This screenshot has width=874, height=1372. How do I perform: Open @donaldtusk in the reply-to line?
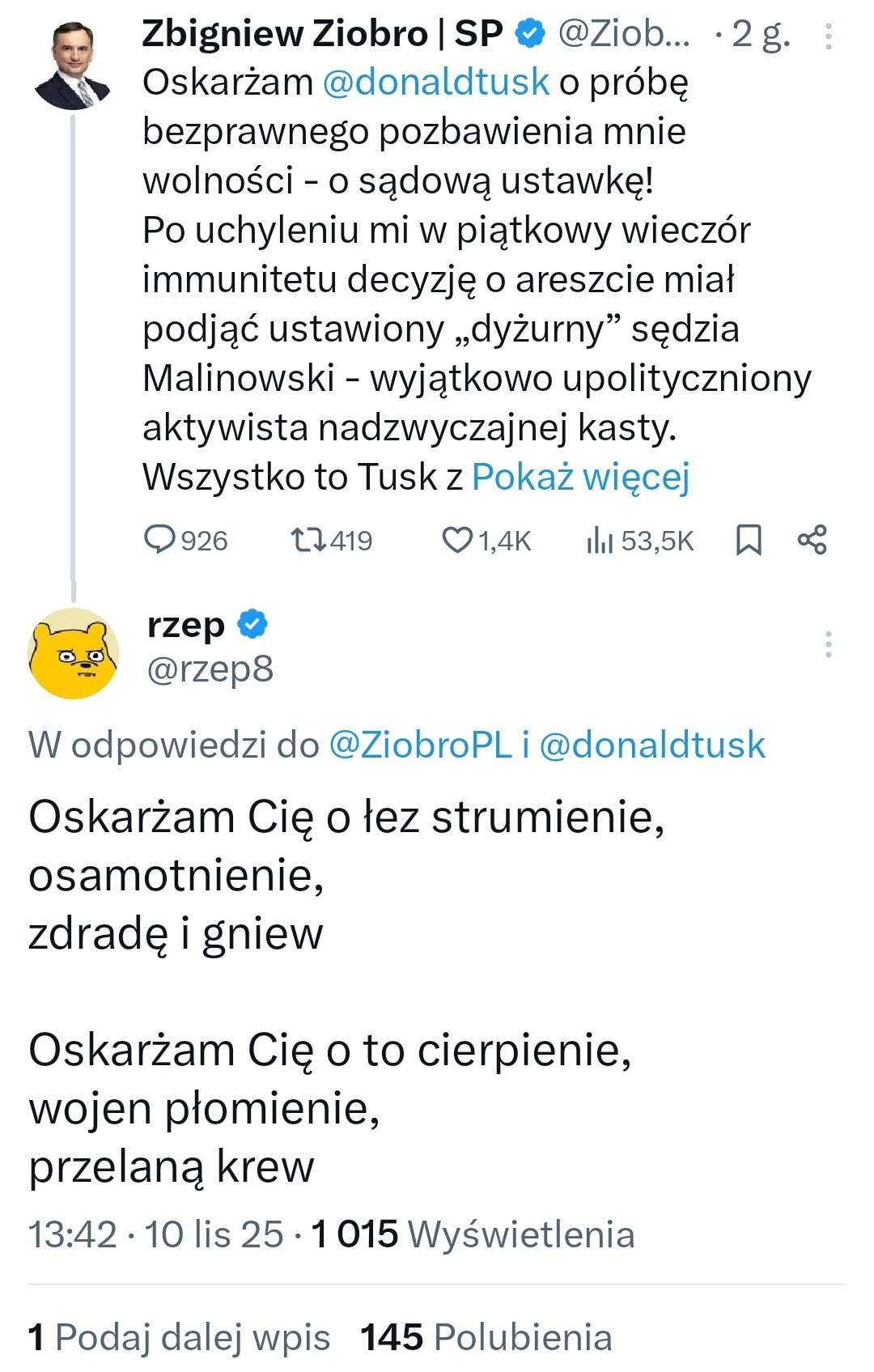[652, 745]
